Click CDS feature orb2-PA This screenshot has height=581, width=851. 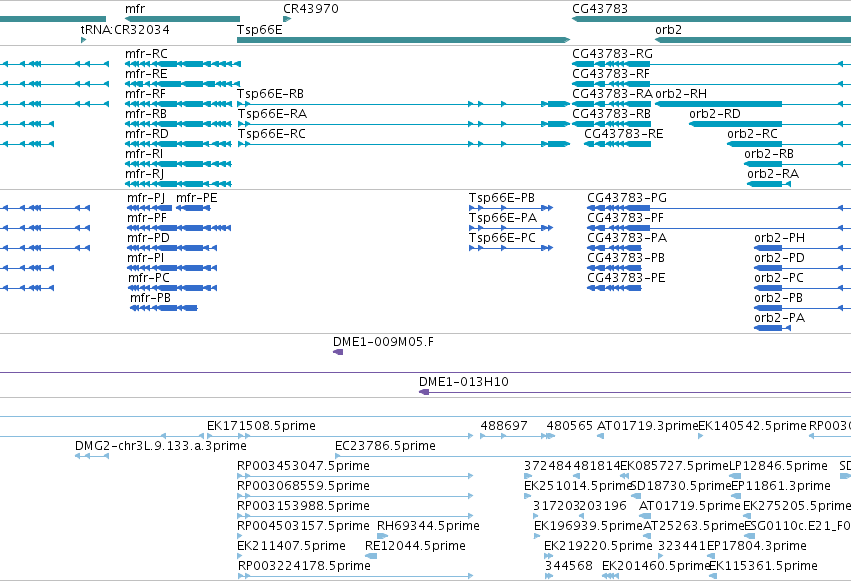(x=779, y=318)
